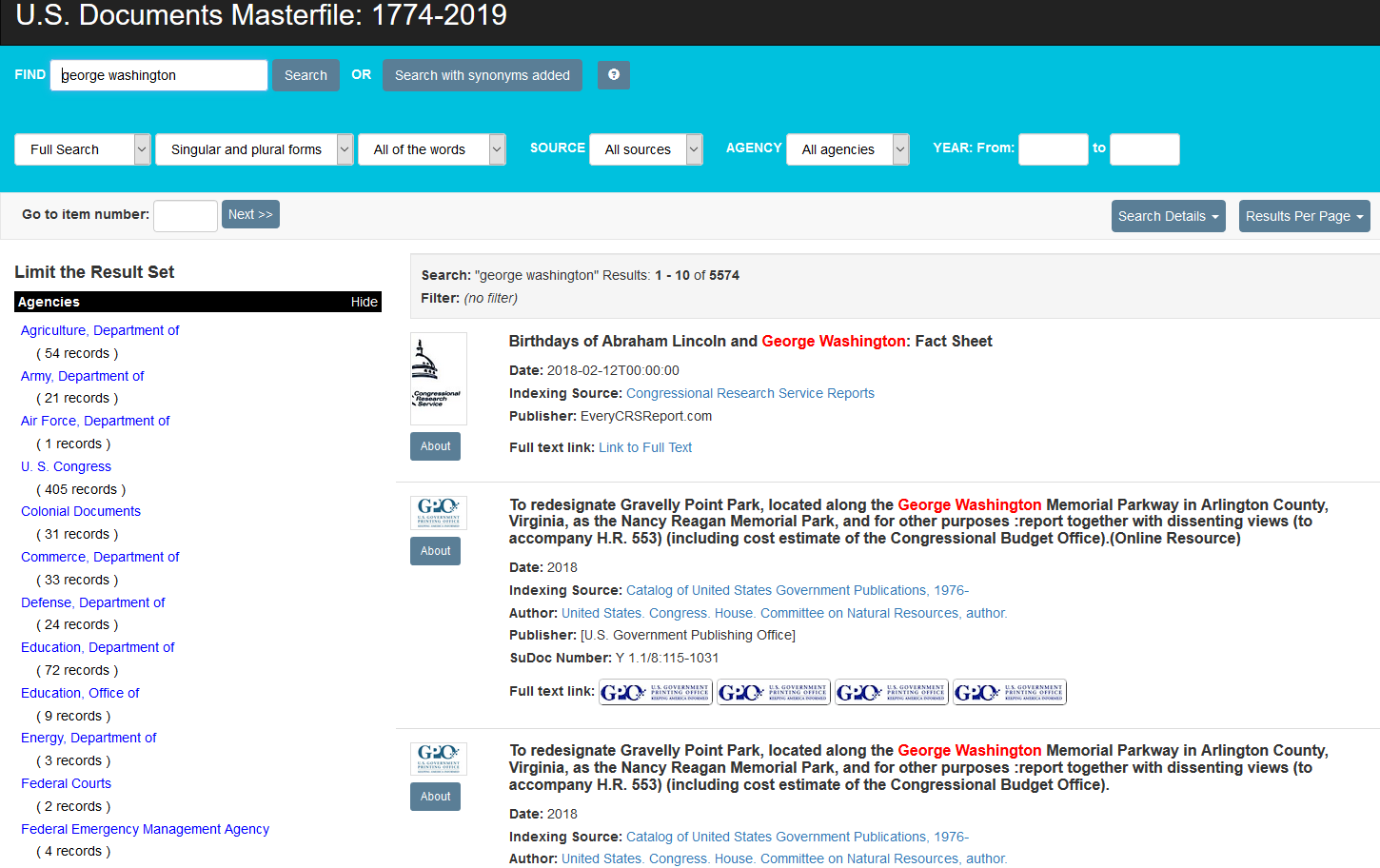Filter by Agriculture, Department of

[100, 330]
